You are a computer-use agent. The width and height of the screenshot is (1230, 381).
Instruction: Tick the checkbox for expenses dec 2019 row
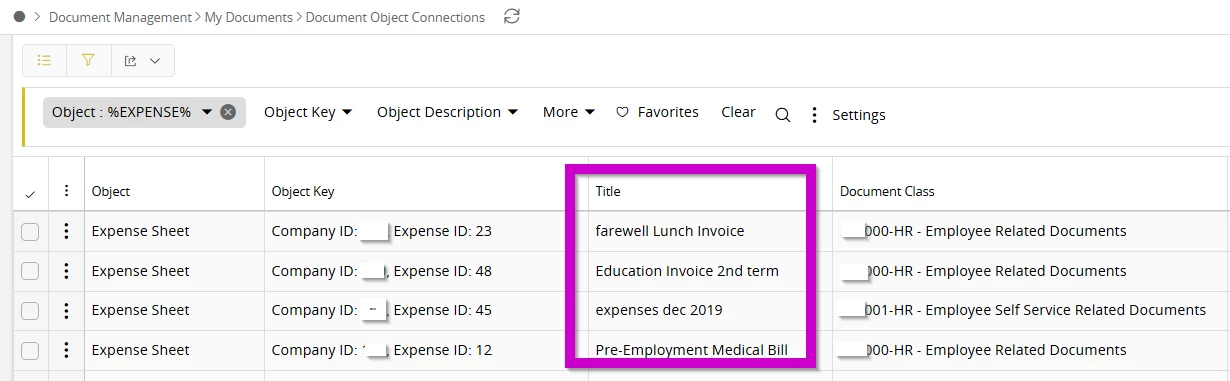[30, 310]
